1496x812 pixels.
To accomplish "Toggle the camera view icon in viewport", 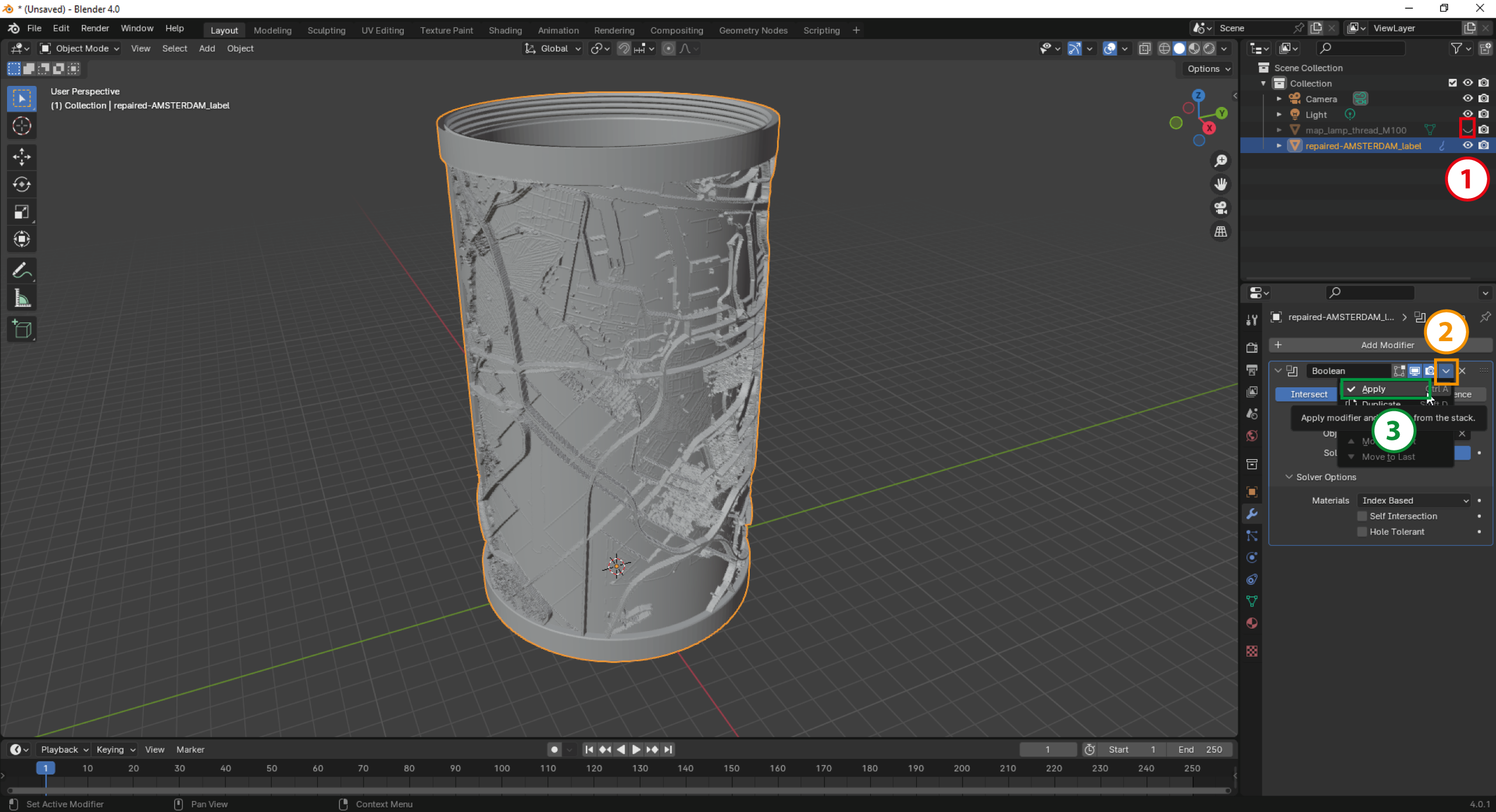I will coord(1221,208).
